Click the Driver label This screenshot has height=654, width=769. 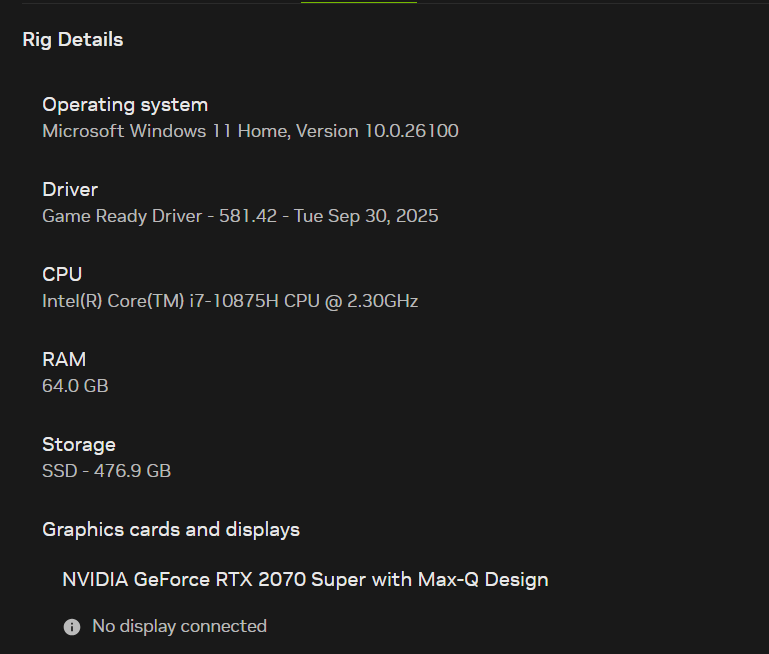pos(70,190)
